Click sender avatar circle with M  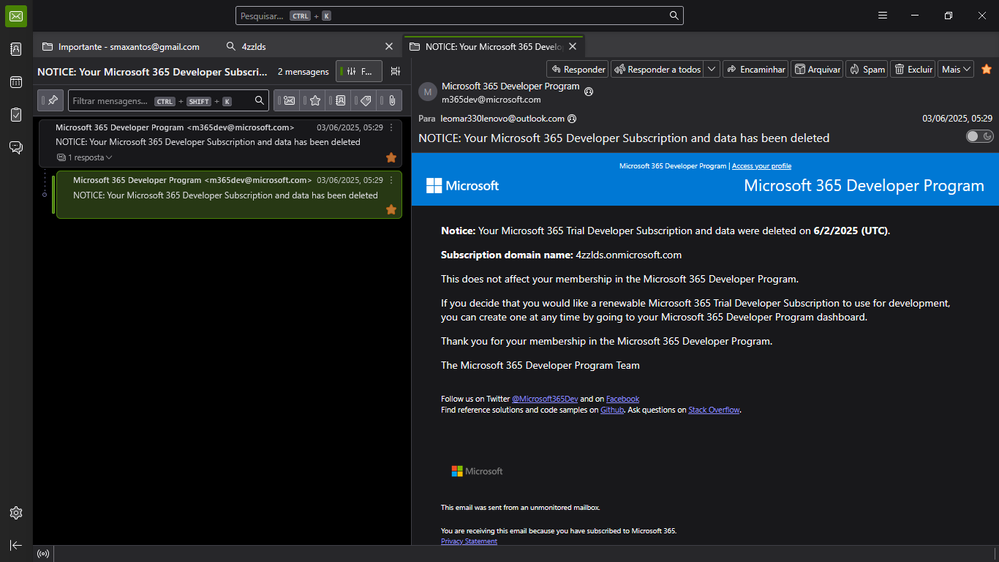coord(428,92)
